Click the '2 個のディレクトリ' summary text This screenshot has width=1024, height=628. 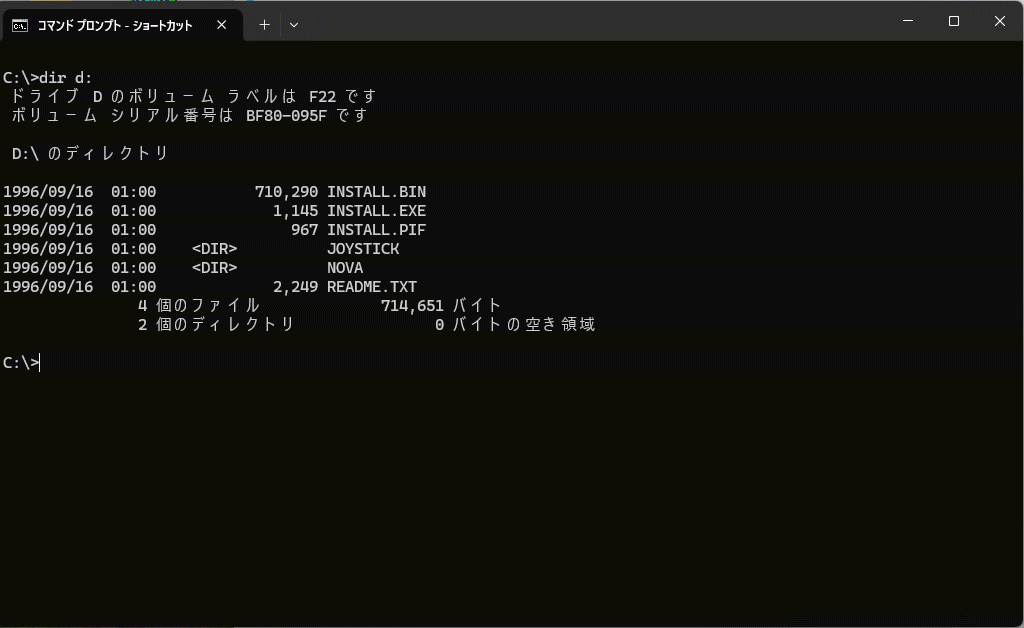tap(217, 324)
